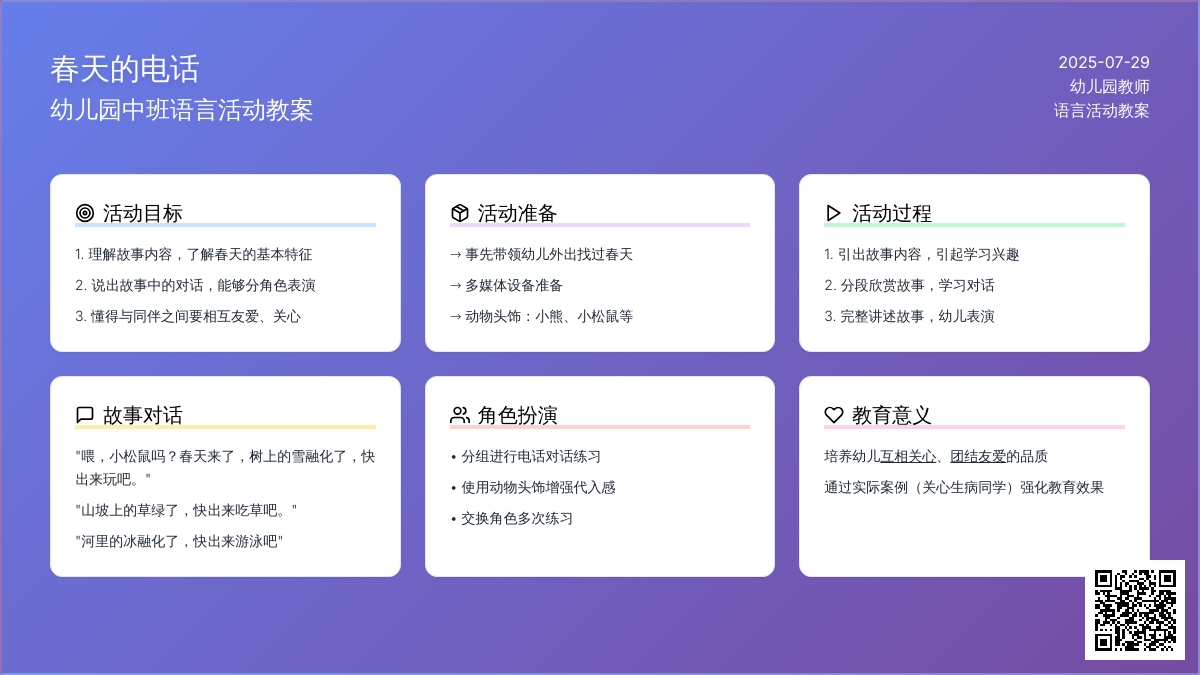The image size is (1200, 675).
Task: Click the box icon beside 活动准备
Action: [459, 213]
